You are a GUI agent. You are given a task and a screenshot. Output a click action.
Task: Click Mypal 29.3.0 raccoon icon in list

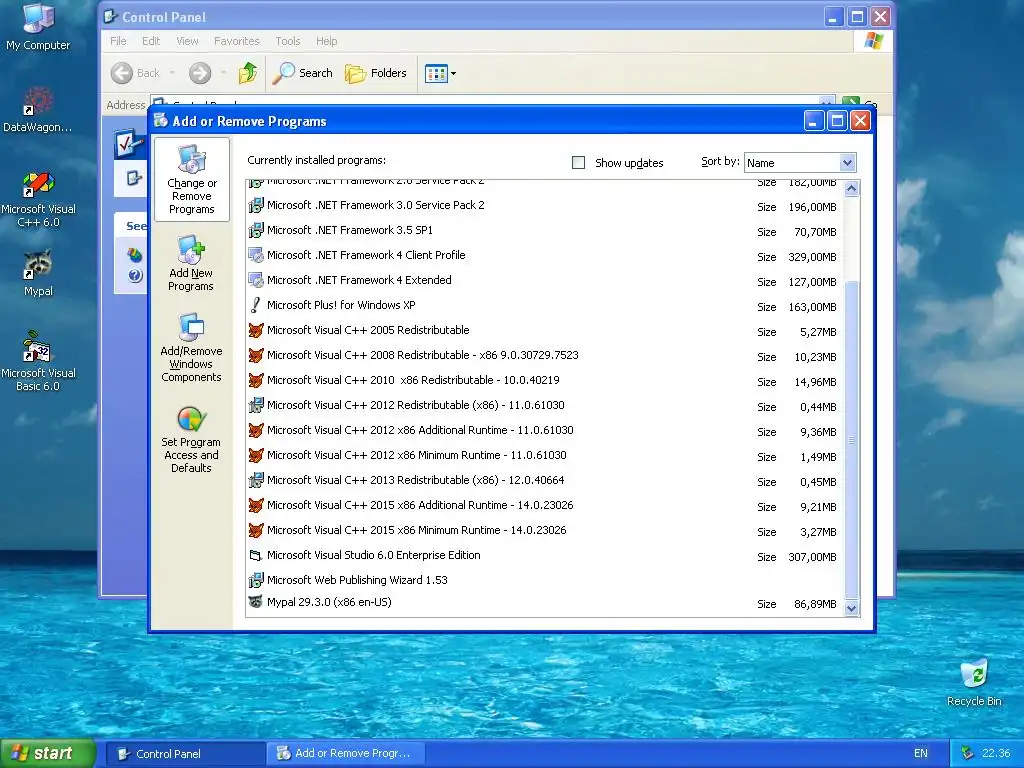click(x=256, y=602)
